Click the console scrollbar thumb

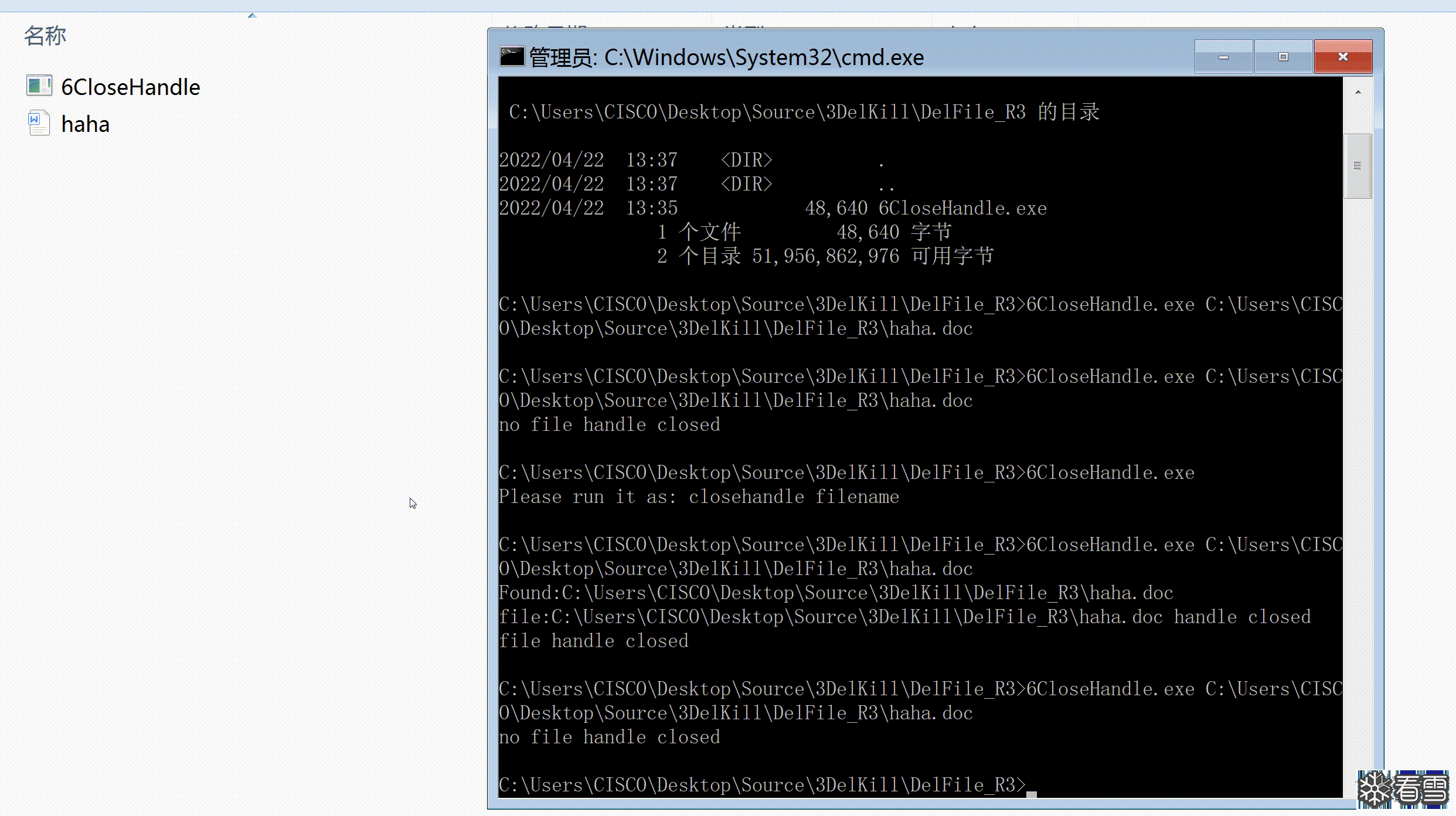tap(1357, 166)
